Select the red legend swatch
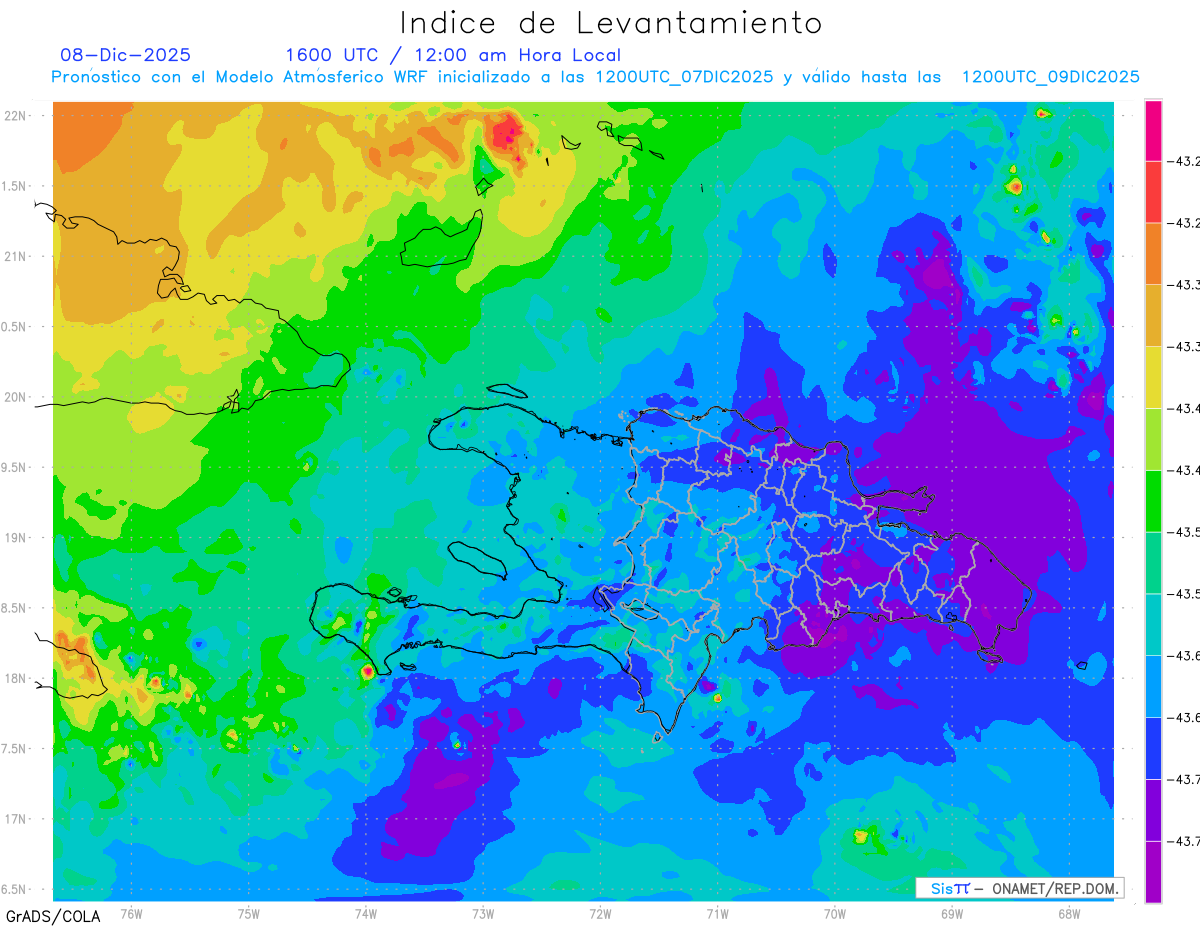Screen dimensions: 1200x927 tap(1153, 191)
